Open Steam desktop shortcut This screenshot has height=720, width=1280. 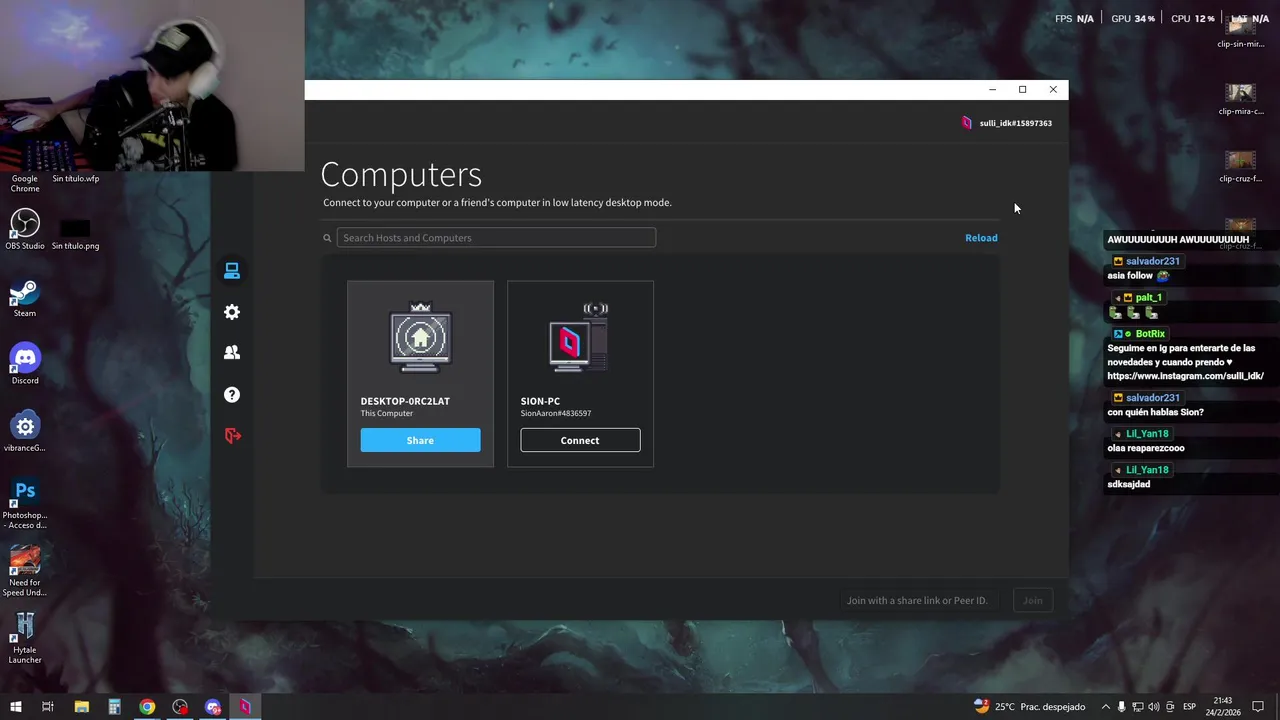click(25, 298)
